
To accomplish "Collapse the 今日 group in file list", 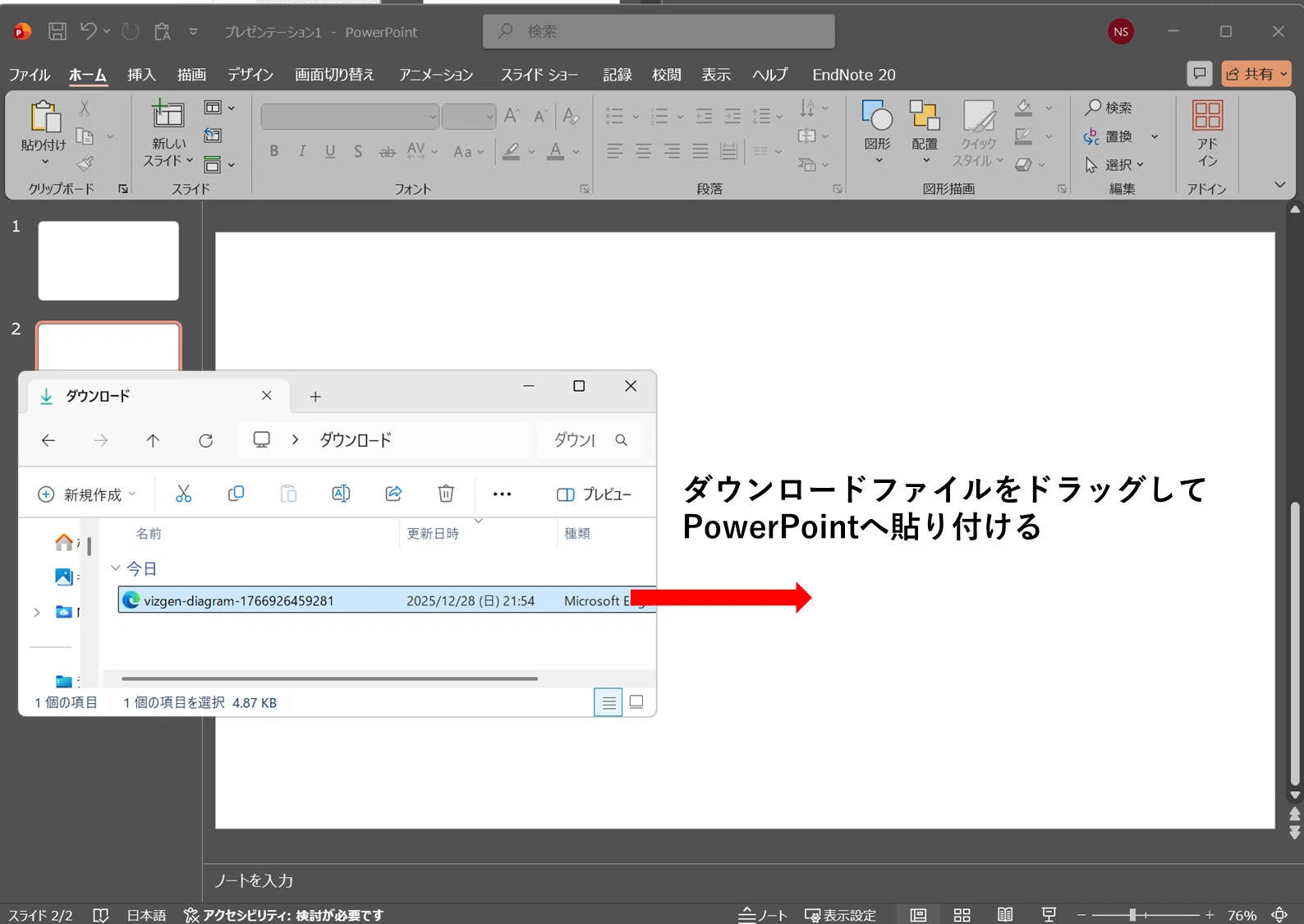I will point(115,568).
